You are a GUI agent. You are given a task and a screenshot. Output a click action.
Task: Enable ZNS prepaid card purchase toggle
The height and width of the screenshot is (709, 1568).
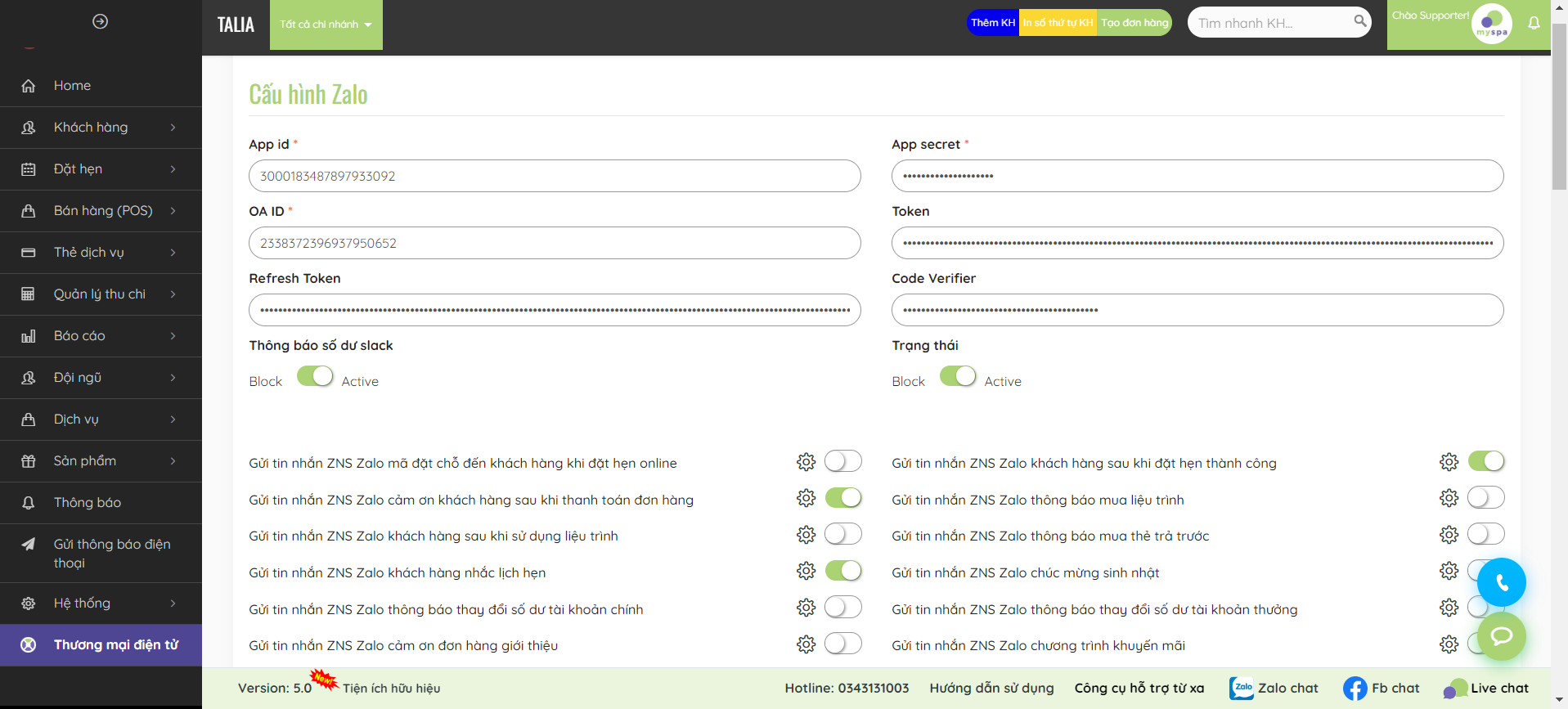pyautogui.click(x=1486, y=534)
